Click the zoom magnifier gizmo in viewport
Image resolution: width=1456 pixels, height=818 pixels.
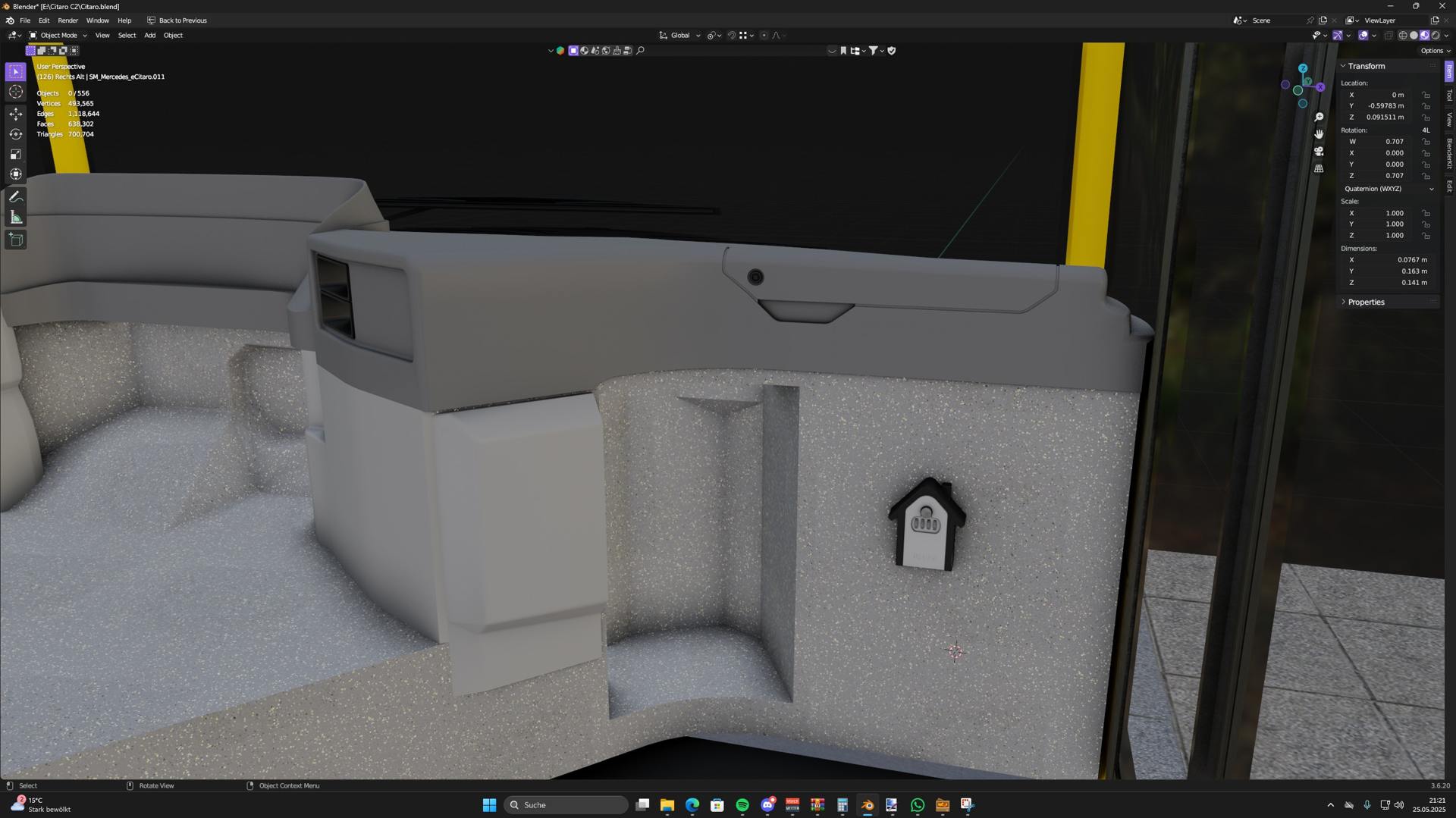click(1319, 117)
